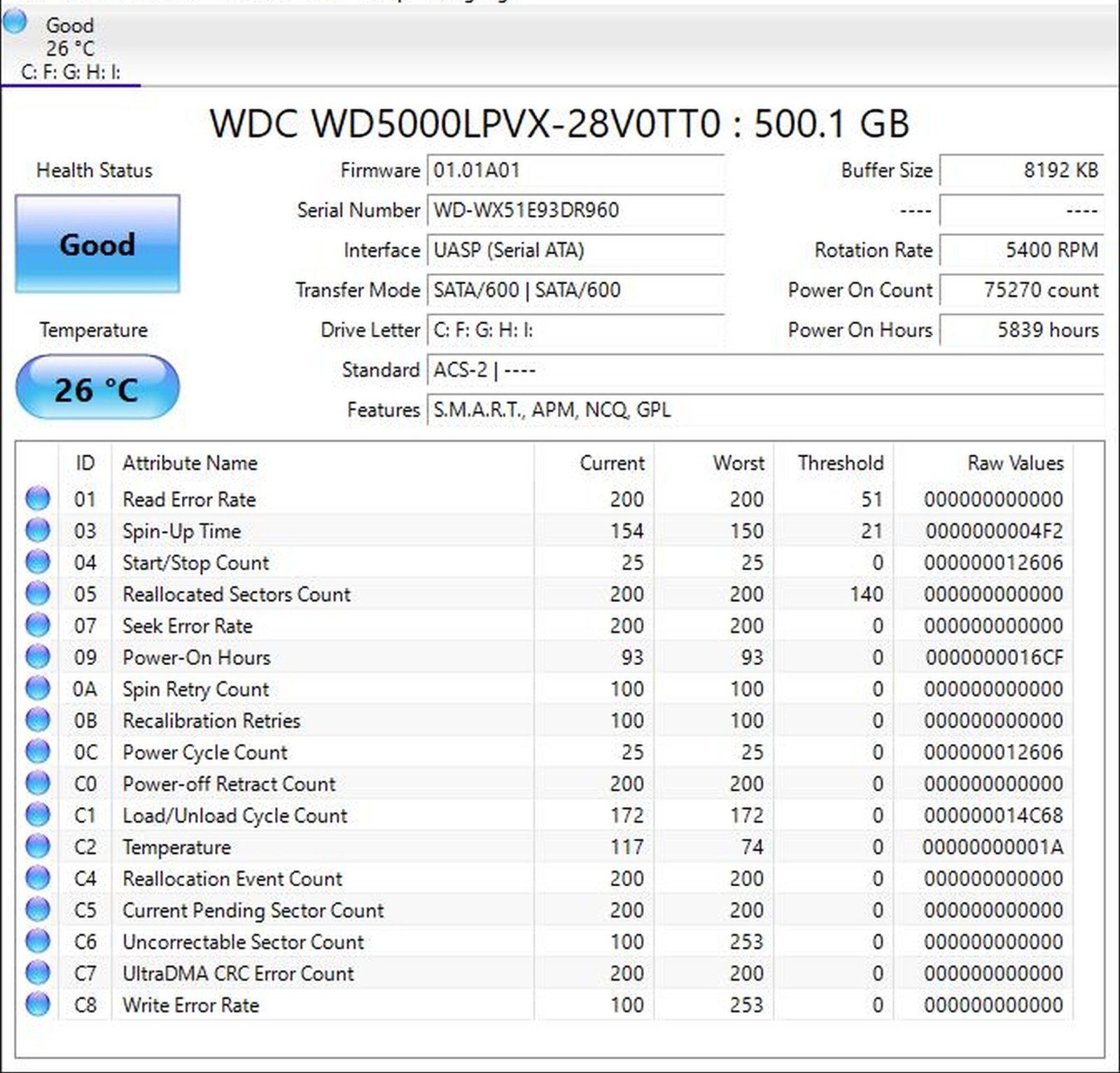Click status icon for Reallocated Sectors Count

(38, 593)
